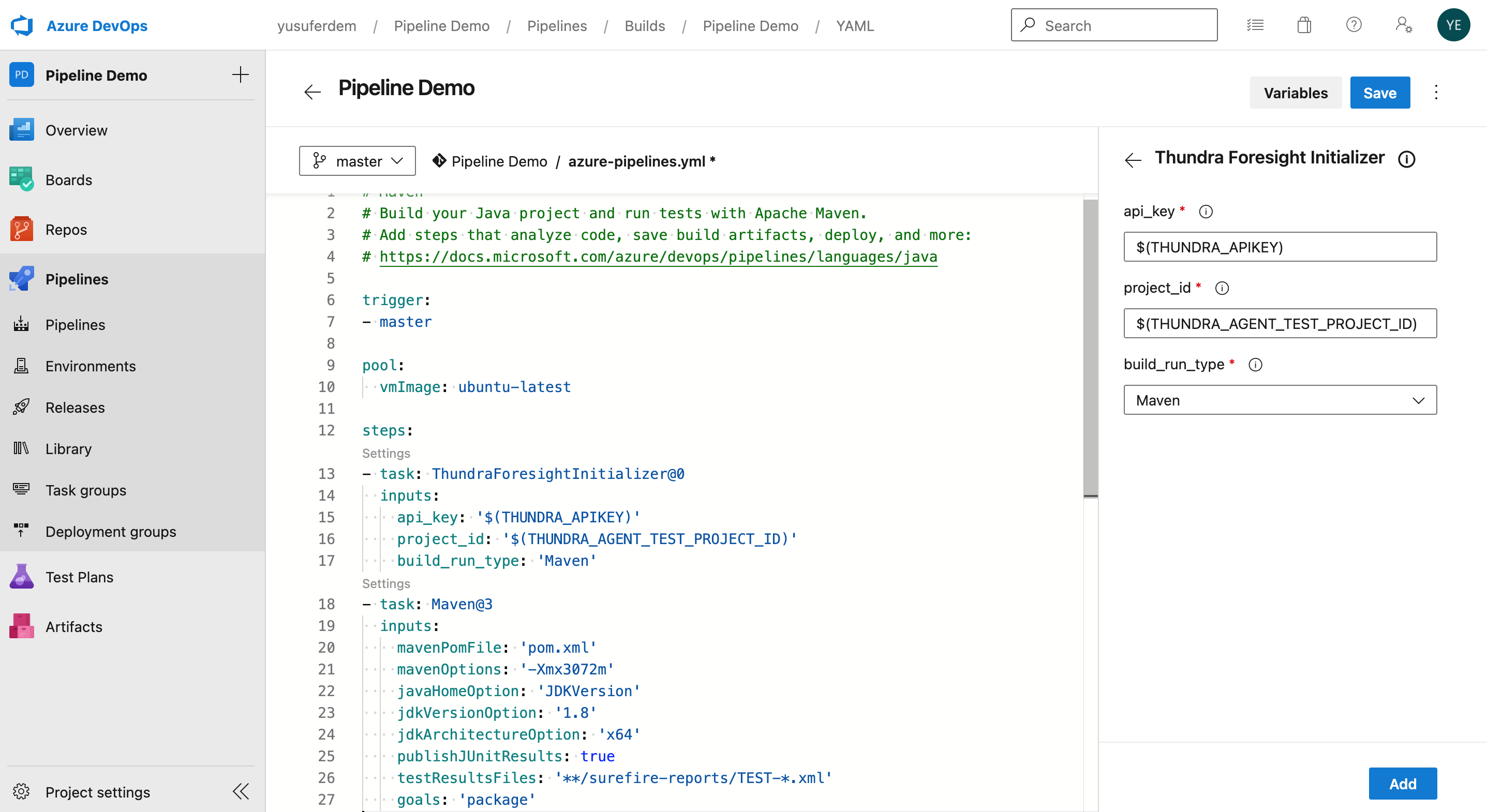Save the pipeline
The width and height of the screenshot is (1487, 812).
(1379, 93)
